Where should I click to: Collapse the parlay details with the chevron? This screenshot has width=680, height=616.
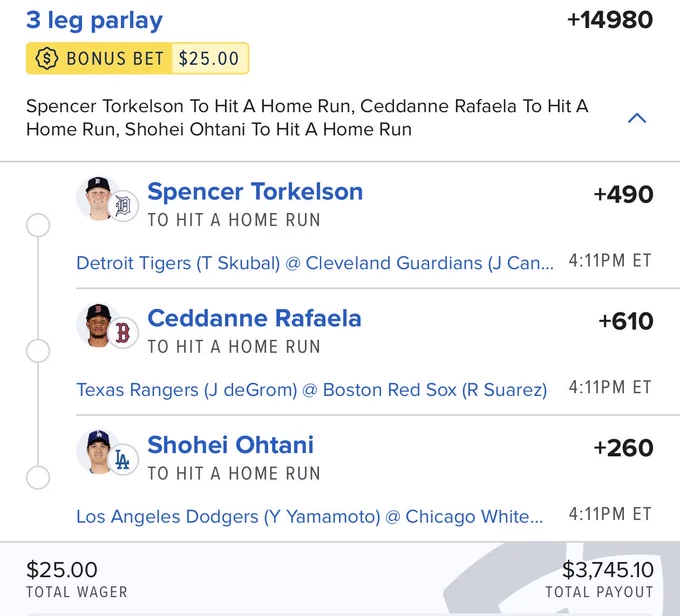pyautogui.click(x=637, y=118)
